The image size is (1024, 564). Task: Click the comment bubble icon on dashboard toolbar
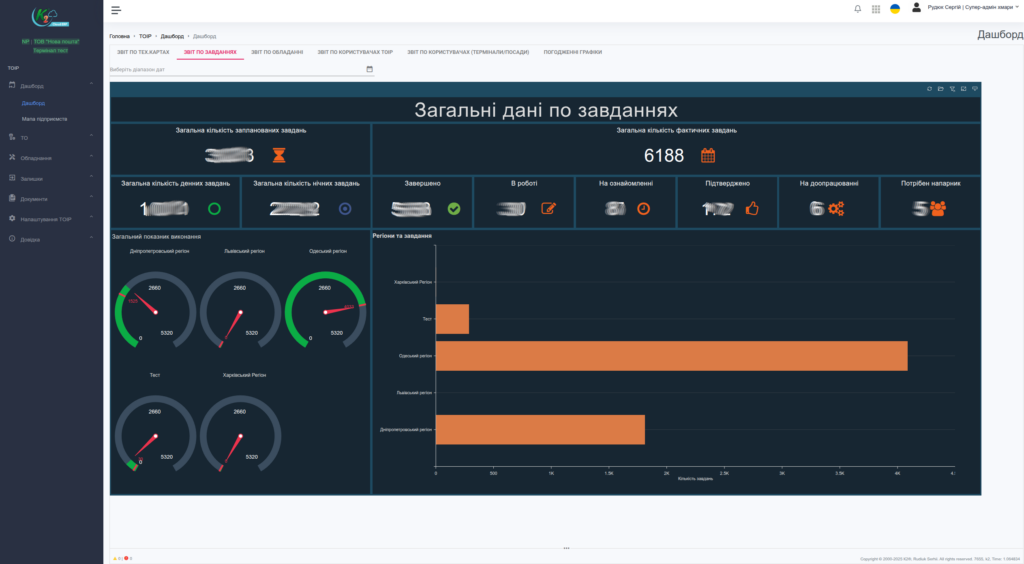point(975,89)
